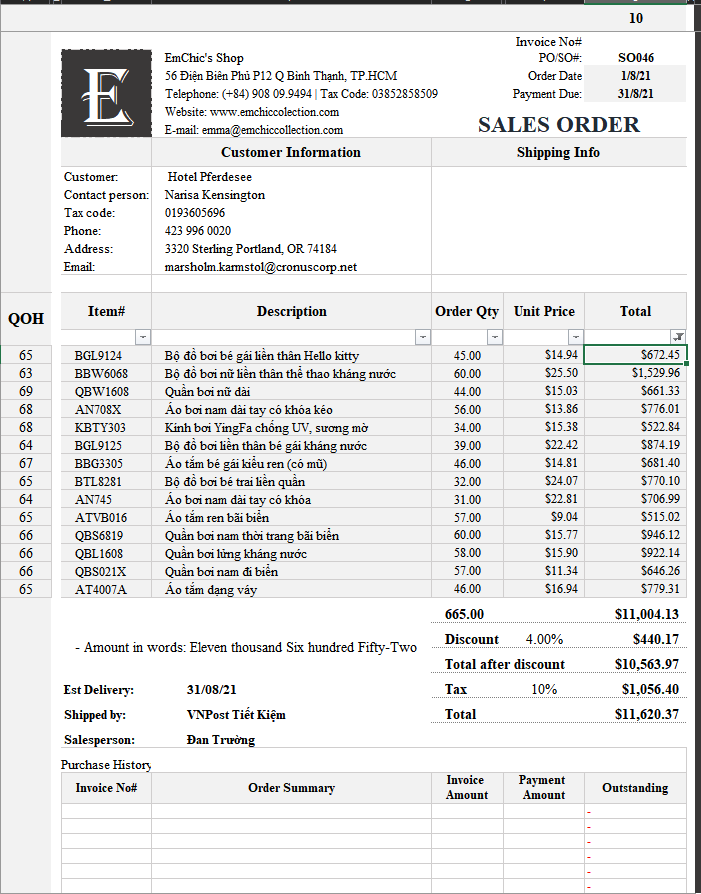Select tax code 0193605696
This screenshot has height=894, width=701.
[x=195, y=213]
